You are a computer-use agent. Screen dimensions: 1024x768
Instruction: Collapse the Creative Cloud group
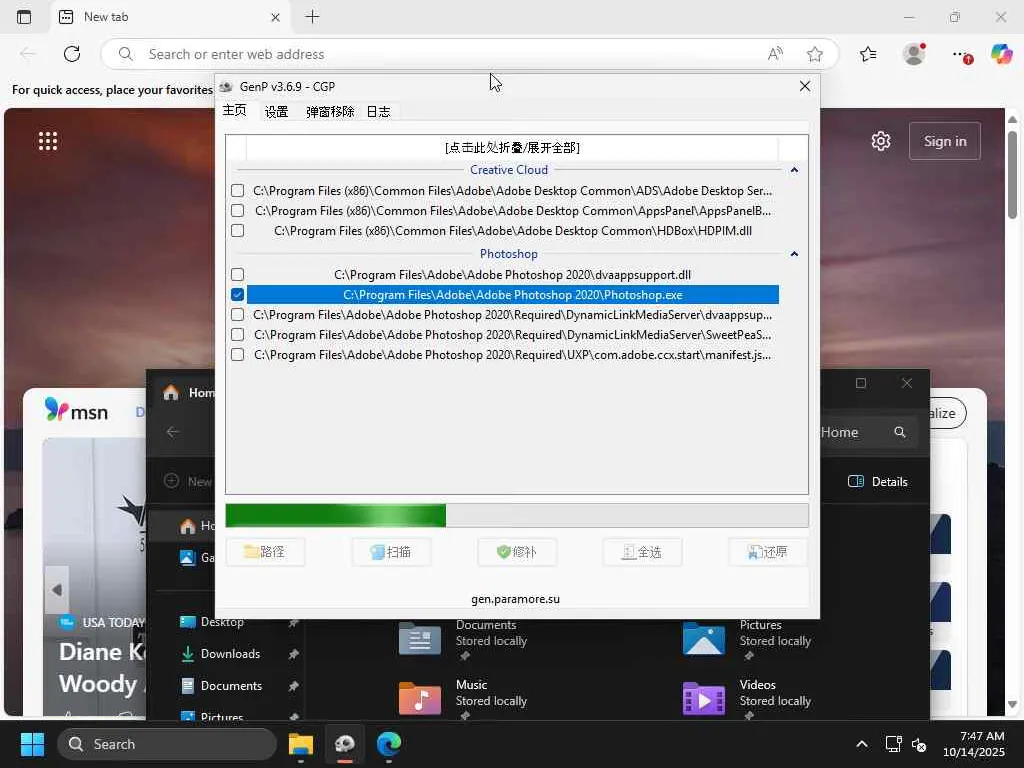[x=794, y=170]
